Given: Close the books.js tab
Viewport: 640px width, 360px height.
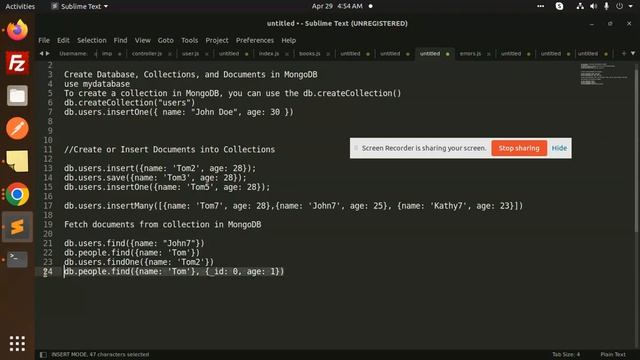Looking at the screenshot, I should coord(328,54).
